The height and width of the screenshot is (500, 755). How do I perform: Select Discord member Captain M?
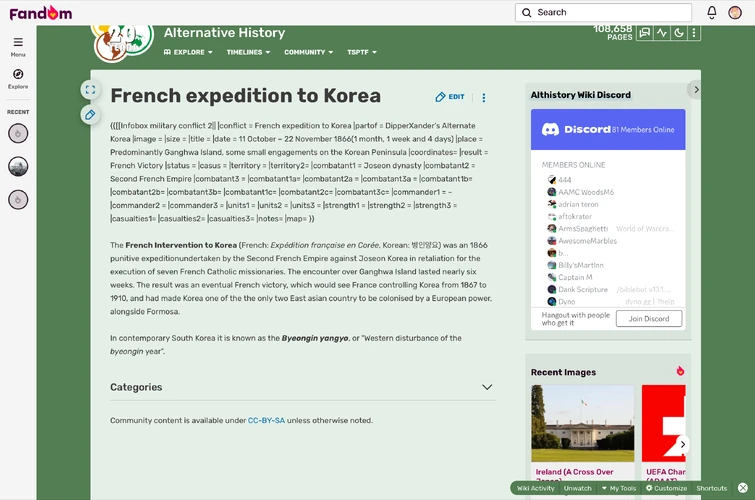(570, 277)
